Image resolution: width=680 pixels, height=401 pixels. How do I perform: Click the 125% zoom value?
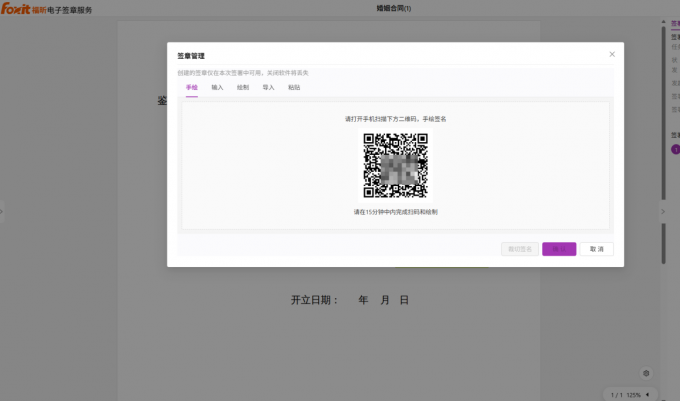click(x=634, y=395)
